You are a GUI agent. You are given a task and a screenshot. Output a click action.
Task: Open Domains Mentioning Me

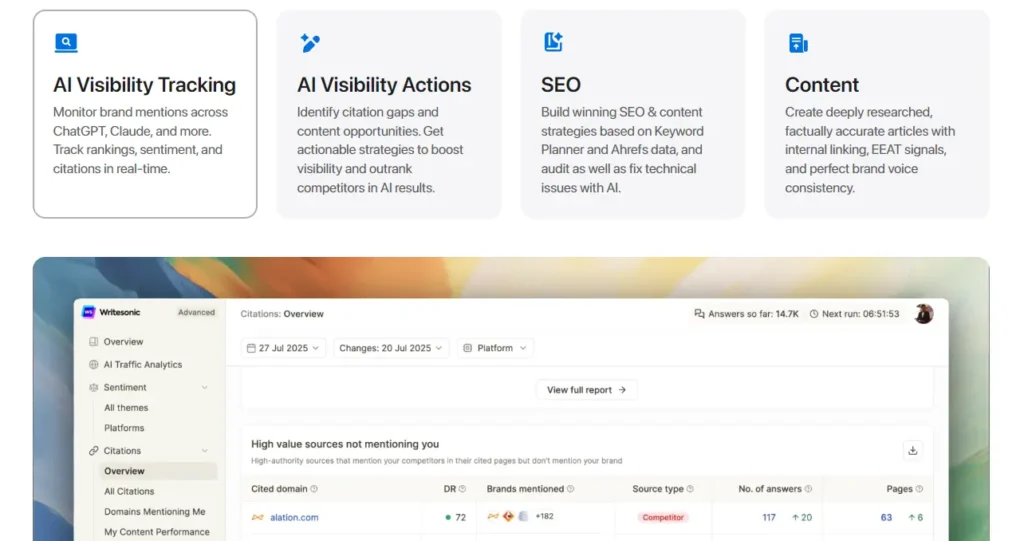tap(155, 512)
